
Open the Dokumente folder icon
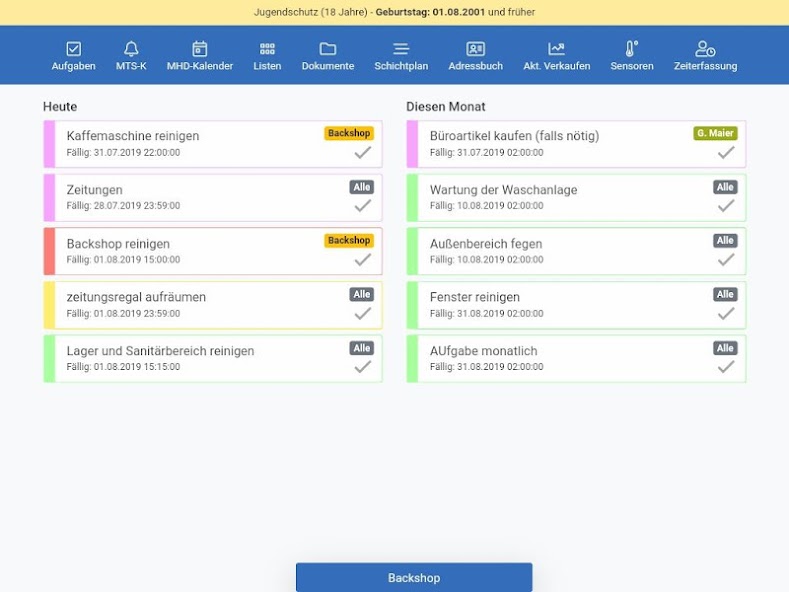tap(328, 49)
